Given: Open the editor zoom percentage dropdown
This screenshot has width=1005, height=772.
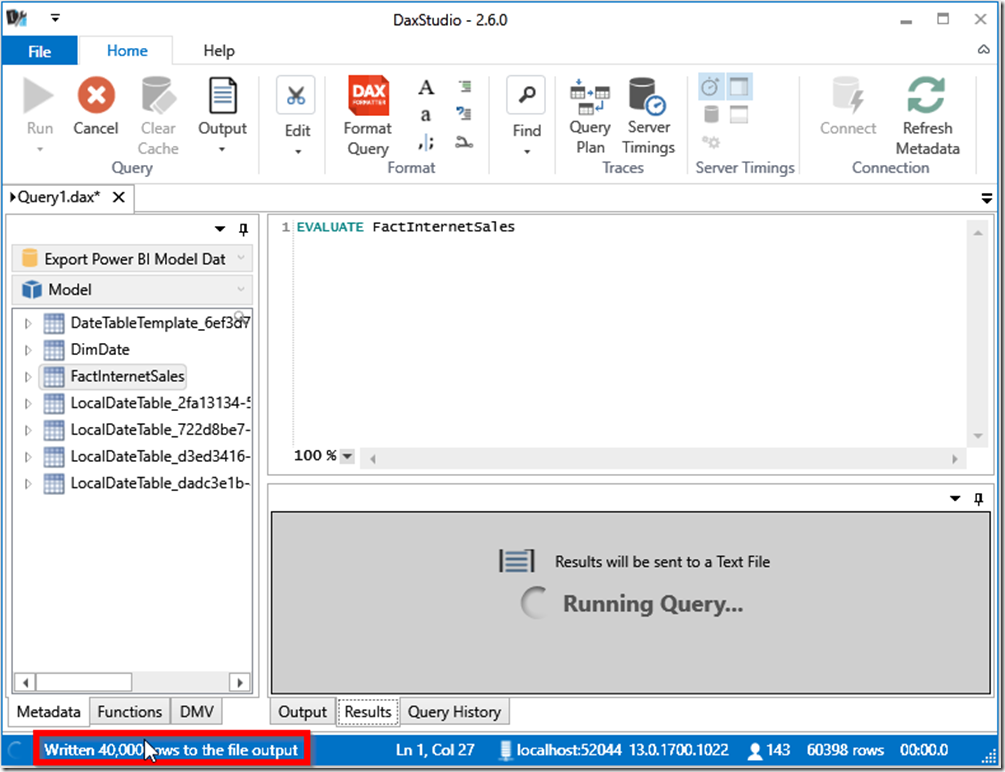Looking at the screenshot, I should coord(347,457).
